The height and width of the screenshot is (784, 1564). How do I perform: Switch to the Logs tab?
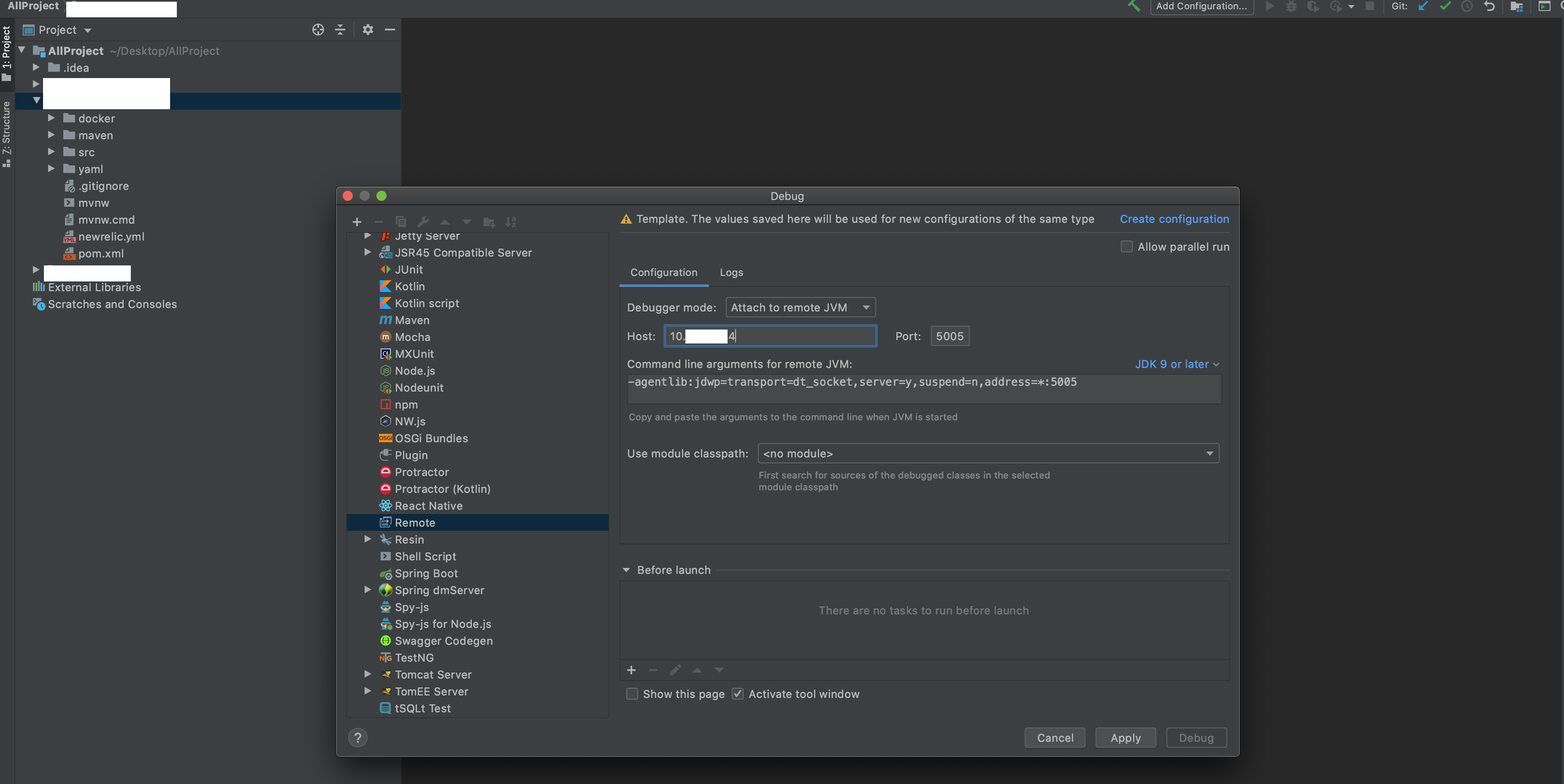click(731, 272)
